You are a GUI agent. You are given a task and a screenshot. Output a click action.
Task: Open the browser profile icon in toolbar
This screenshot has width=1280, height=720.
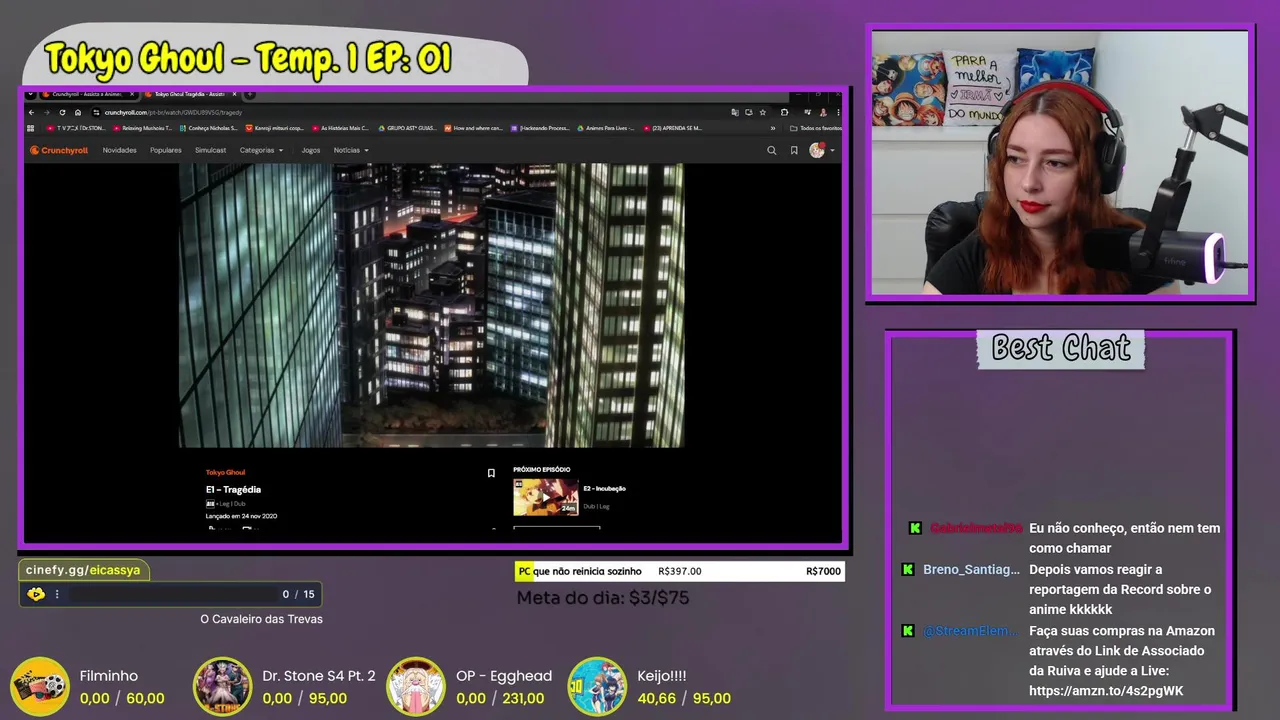click(x=823, y=112)
